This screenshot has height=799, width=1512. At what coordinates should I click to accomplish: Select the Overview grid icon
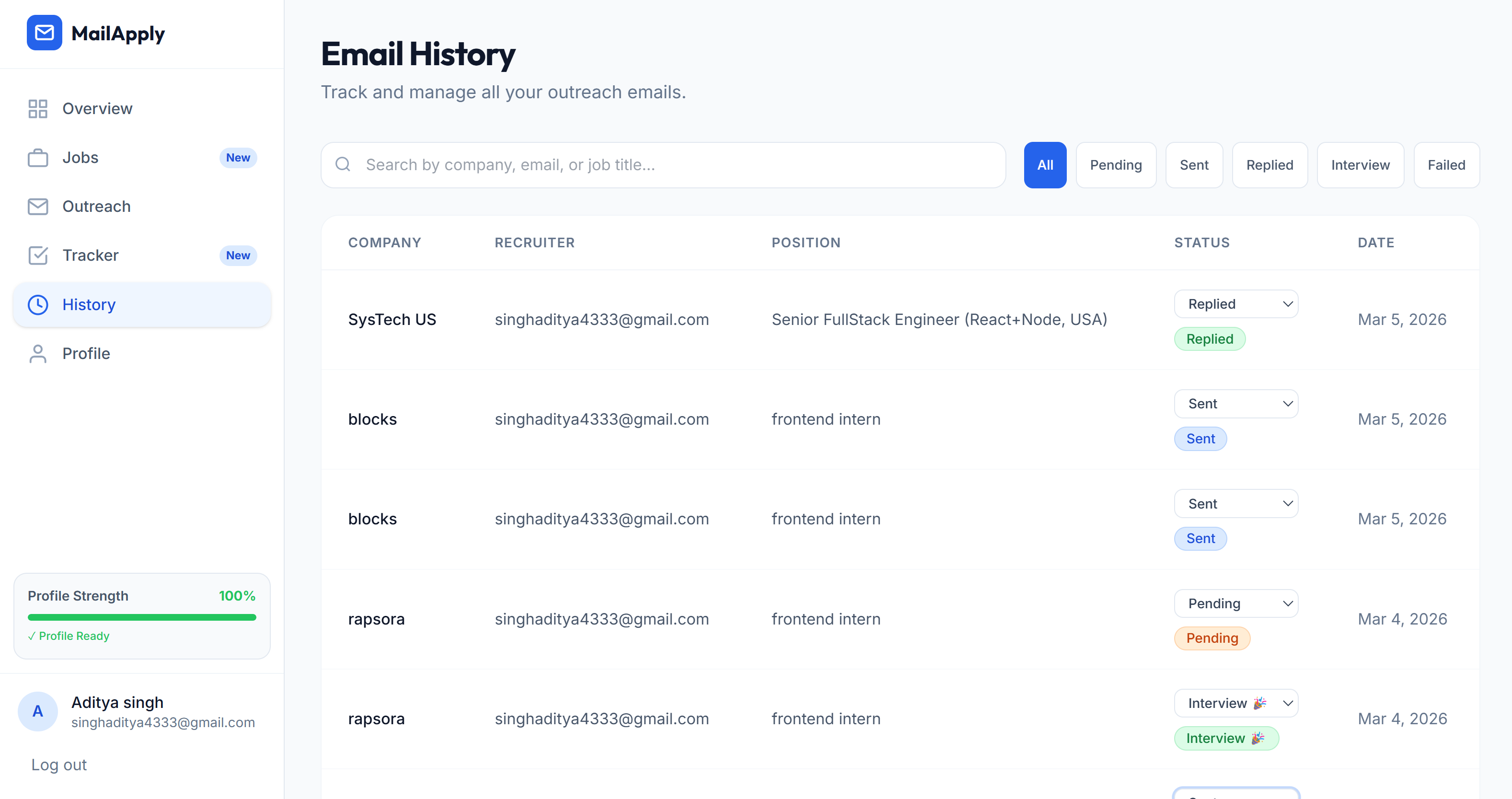(x=37, y=108)
